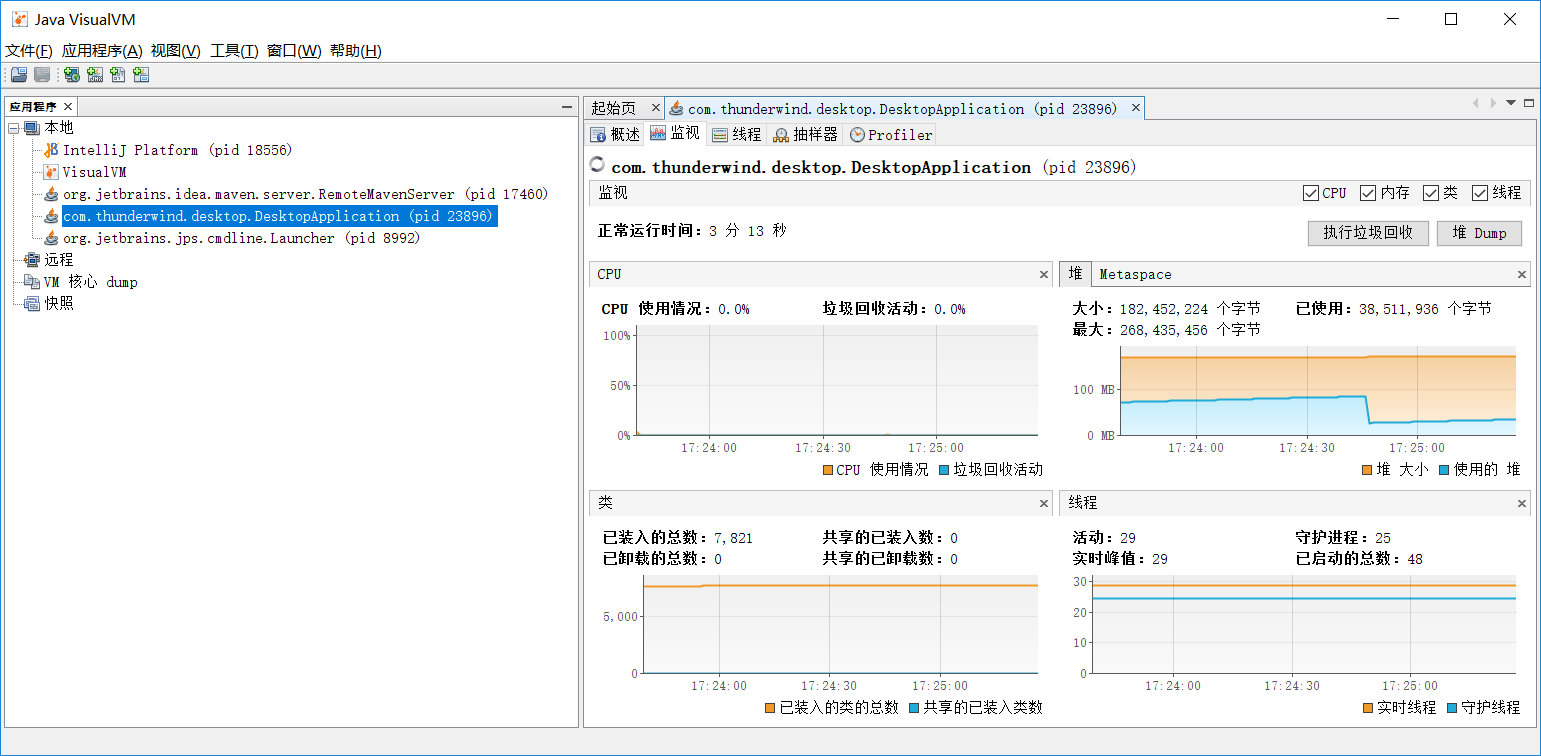Uncheck the 线程 threads checkbox

pyautogui.click(x=1480, y=193)
